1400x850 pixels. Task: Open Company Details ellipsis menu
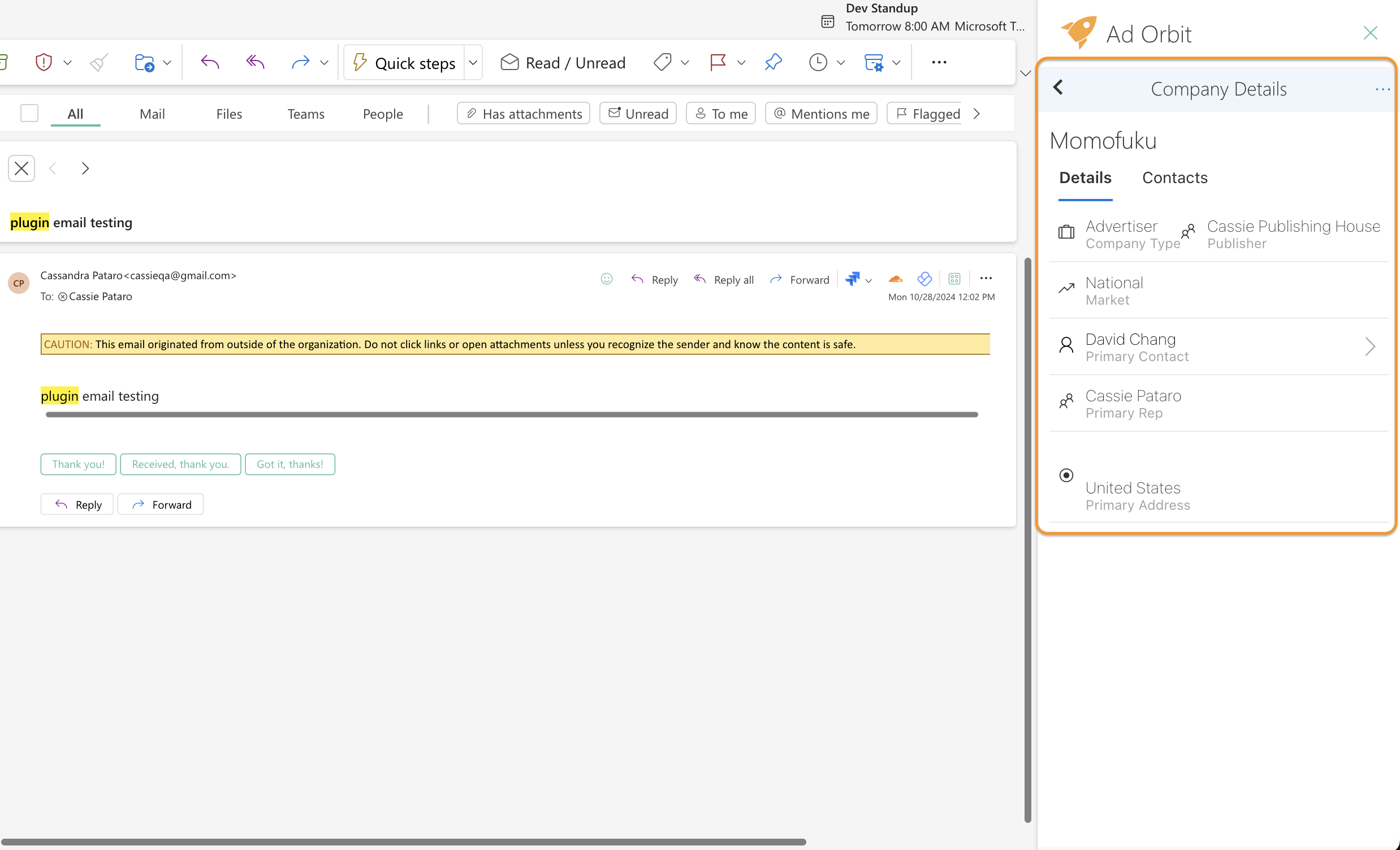tap(1382, 89)
